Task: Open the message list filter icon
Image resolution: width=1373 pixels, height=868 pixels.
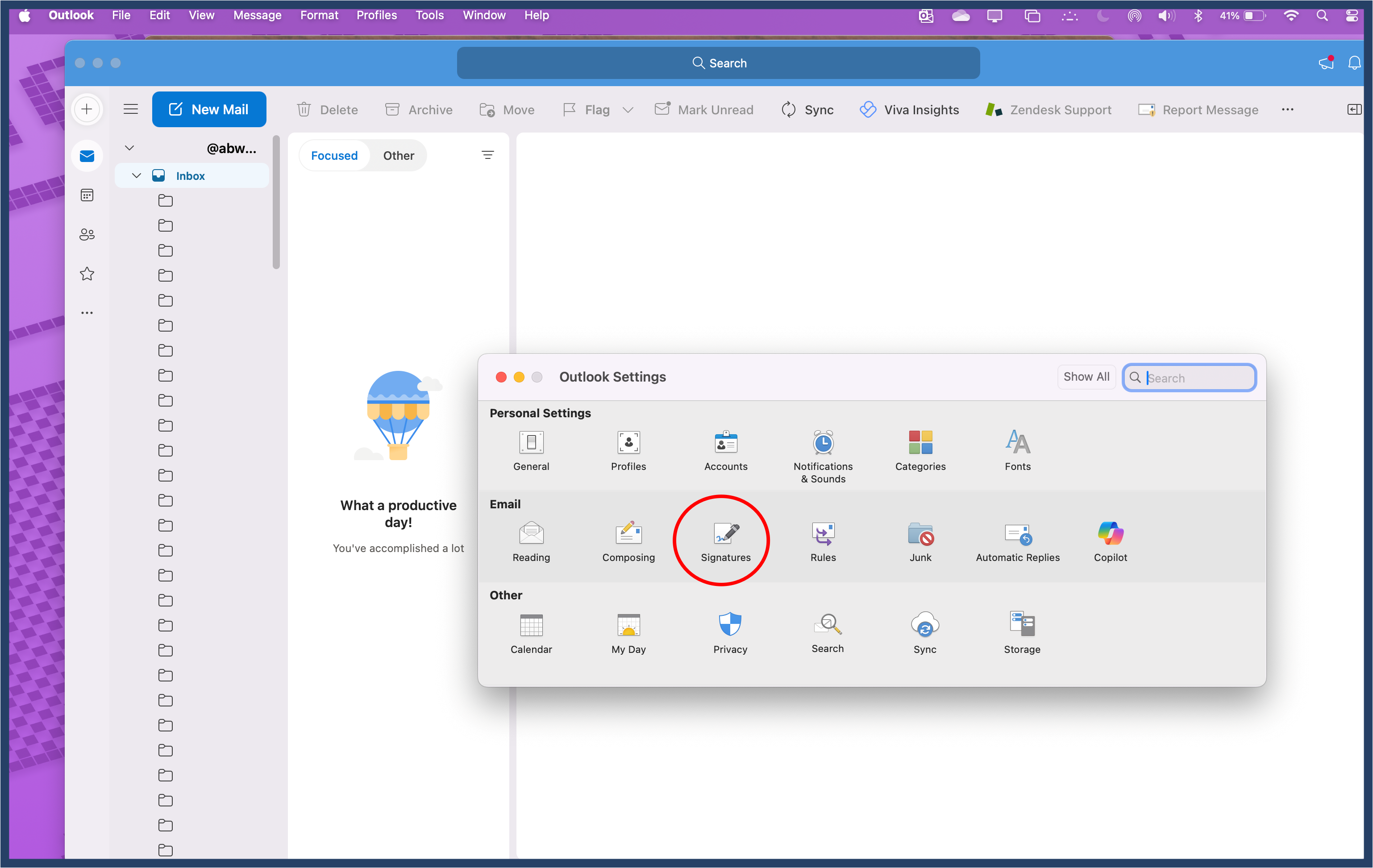Action: (487, 155)
